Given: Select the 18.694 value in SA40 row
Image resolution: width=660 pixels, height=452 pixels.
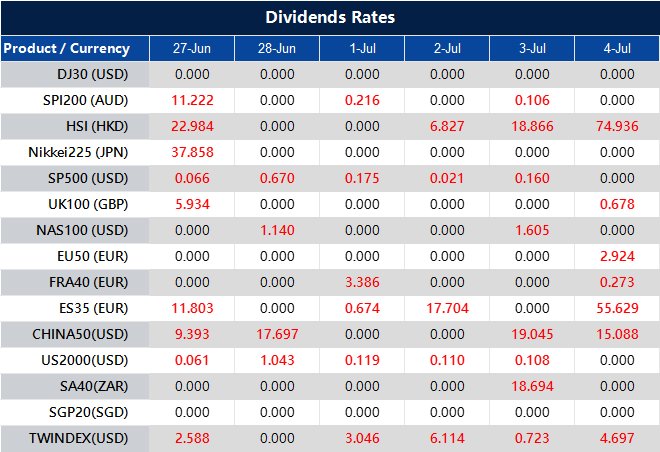Looking at the screenshot, I should [531, 386].
